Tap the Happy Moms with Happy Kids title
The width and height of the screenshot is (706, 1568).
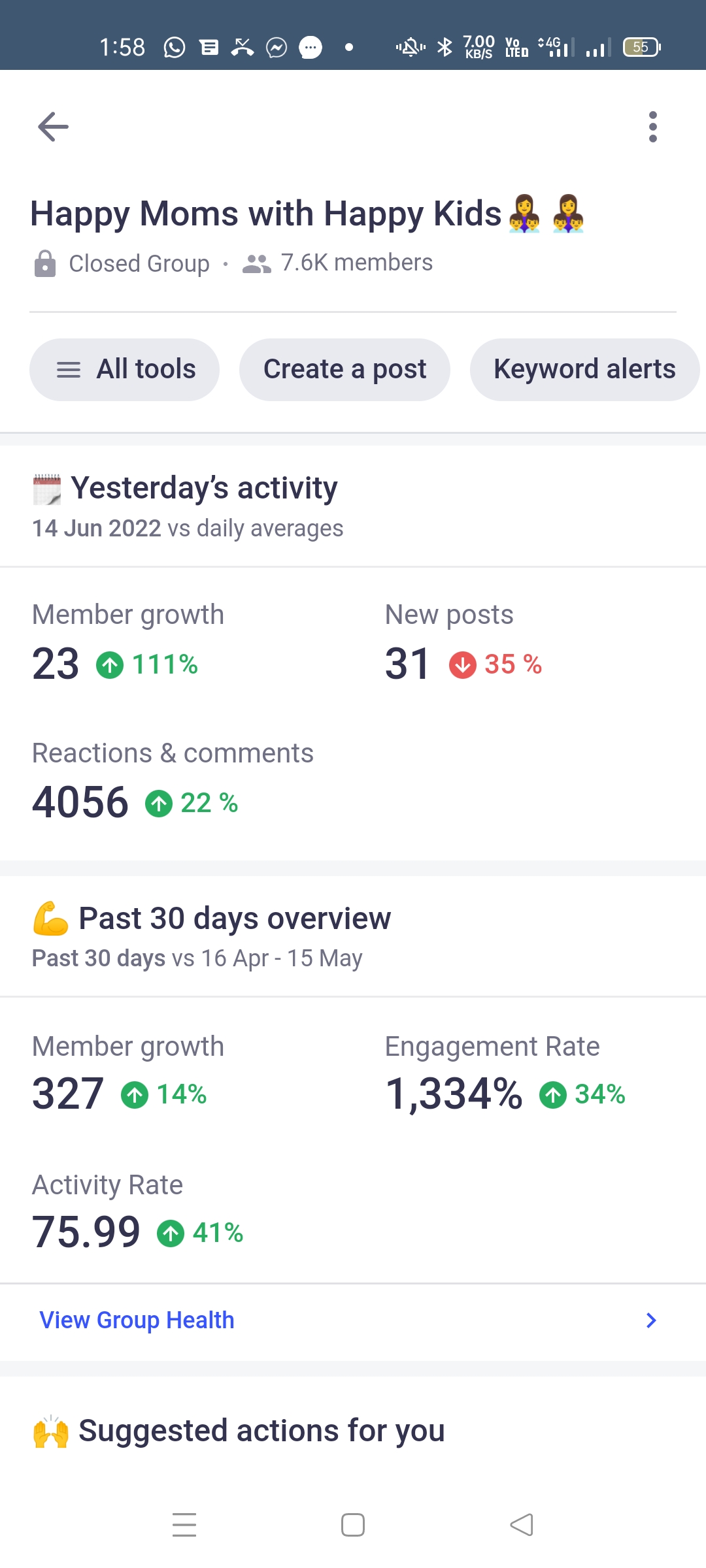coord(265,214)
